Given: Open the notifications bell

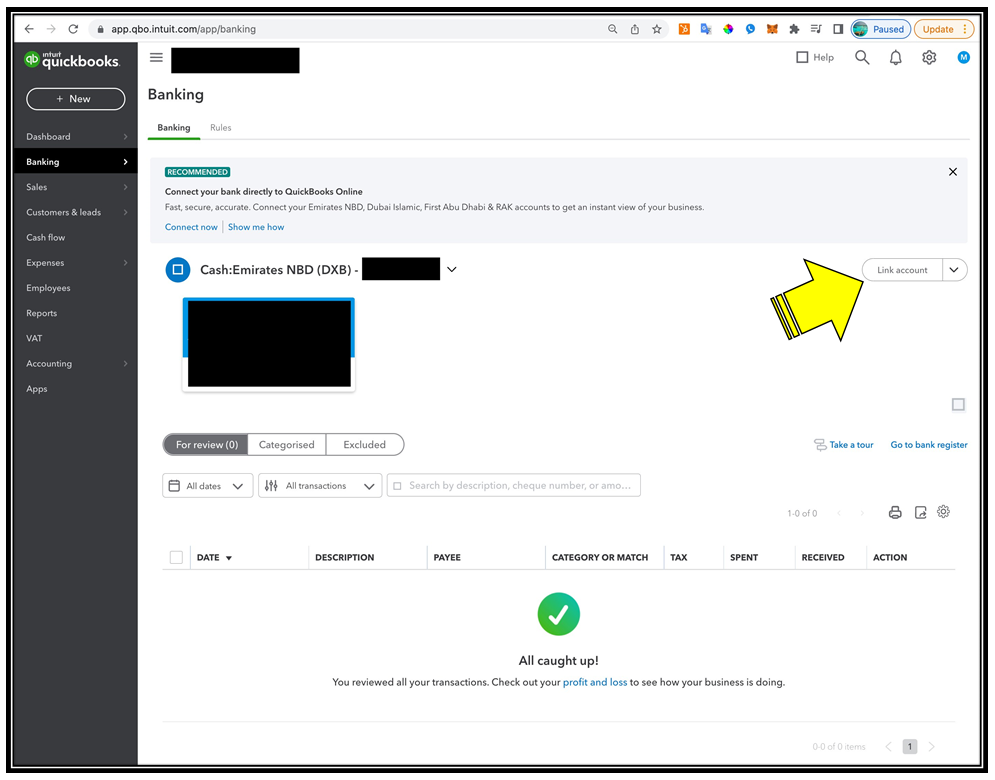Looking at the screenshot, I should click(895, 58).
